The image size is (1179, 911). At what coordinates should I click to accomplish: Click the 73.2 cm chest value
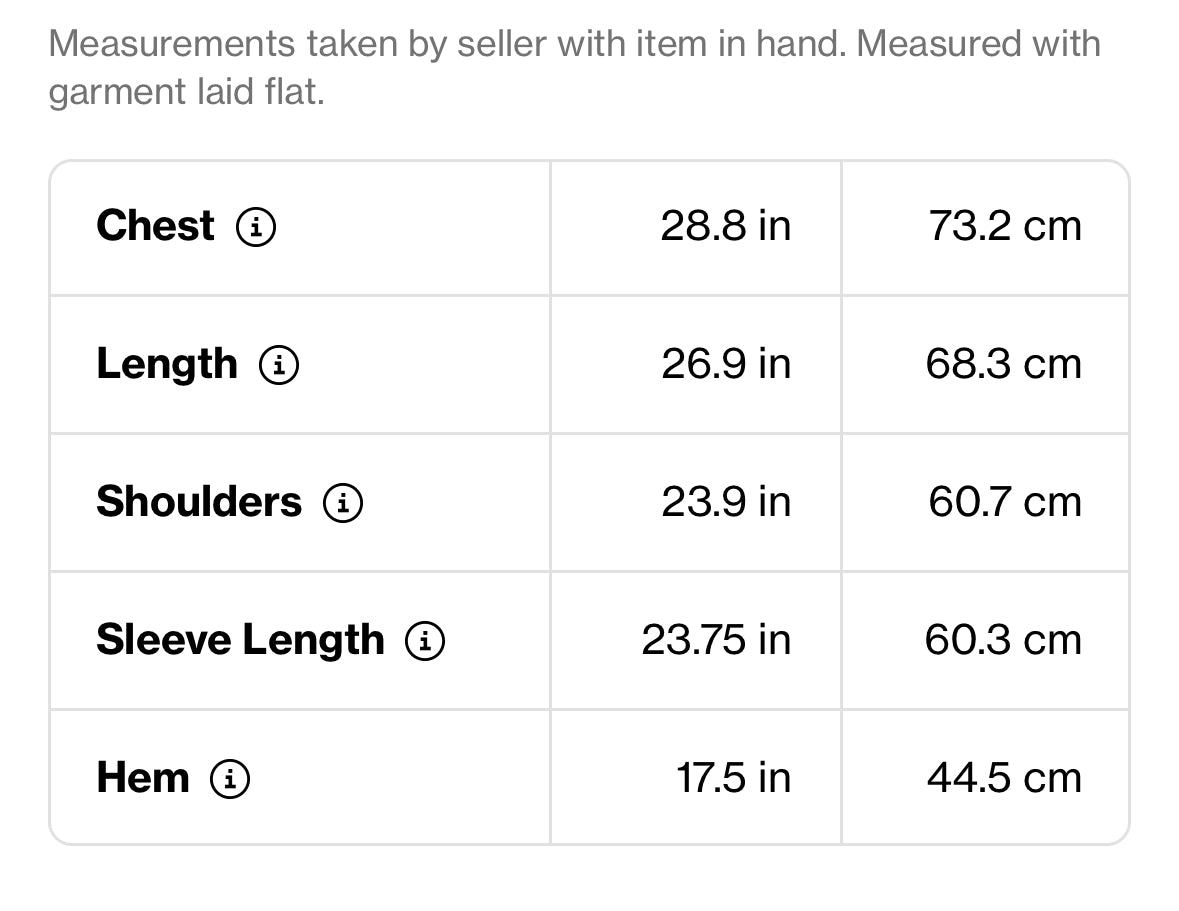click(x=1005, y=225)
